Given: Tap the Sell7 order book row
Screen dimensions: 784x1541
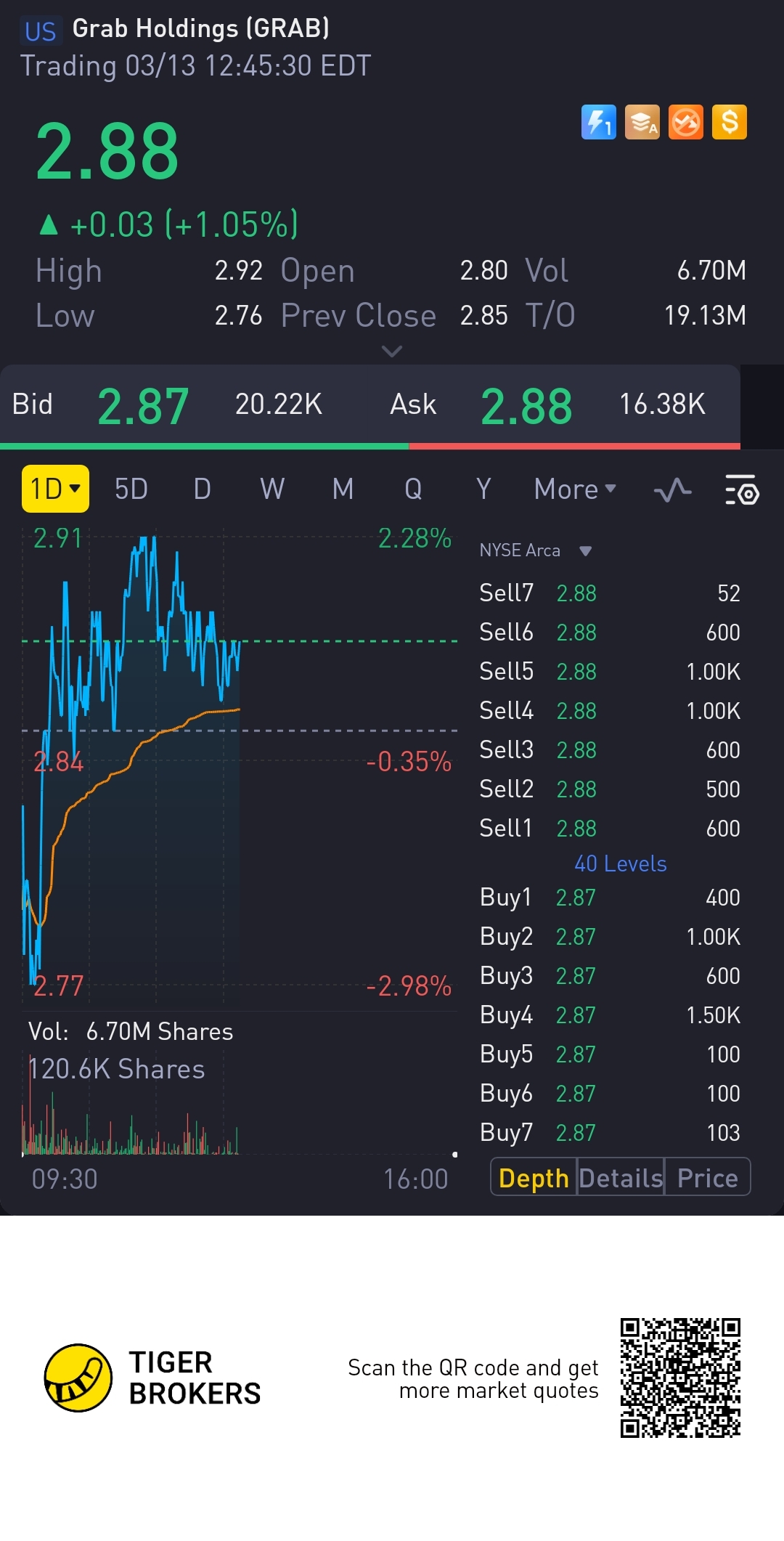Looking at the screenshot, I should coord(610,593).
